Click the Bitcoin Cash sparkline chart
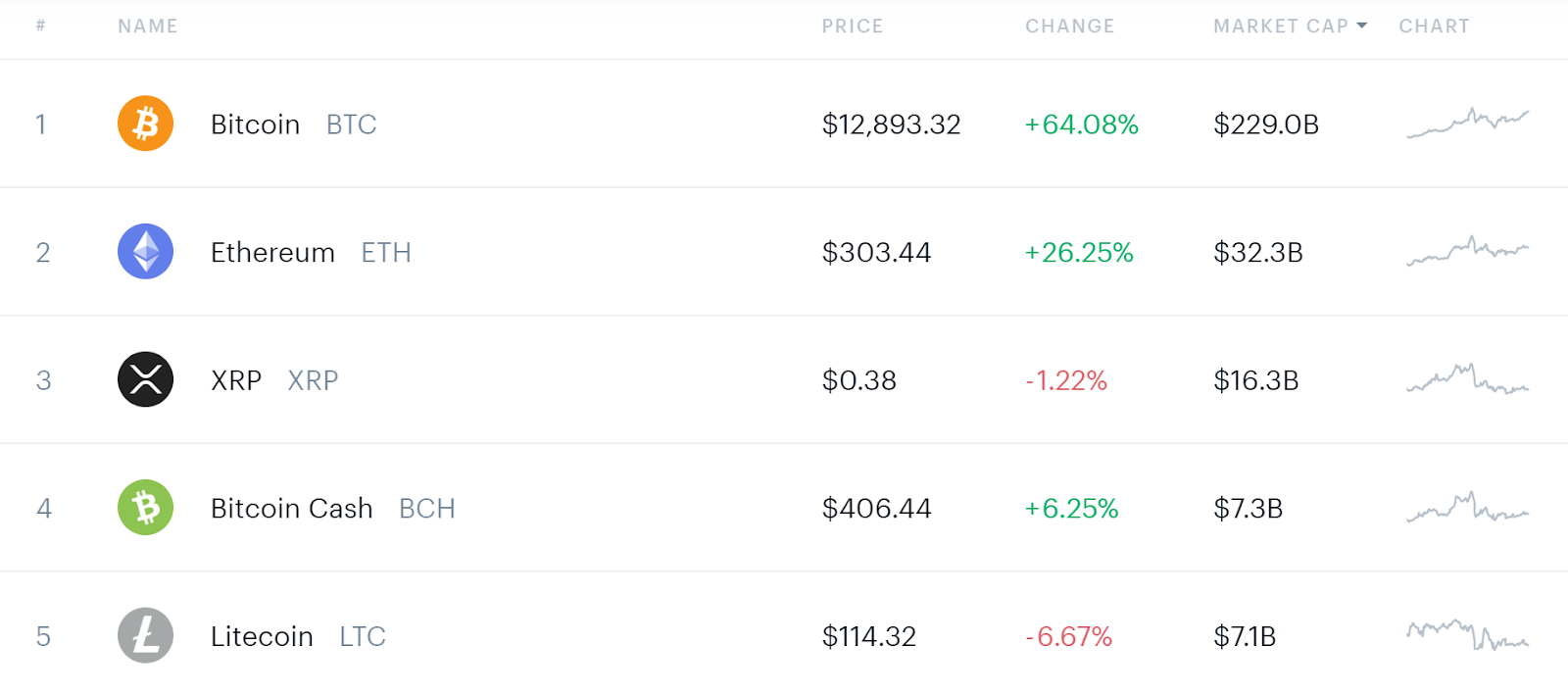The height and width of the screenshot is (695, 1568). coord(1467,508)
